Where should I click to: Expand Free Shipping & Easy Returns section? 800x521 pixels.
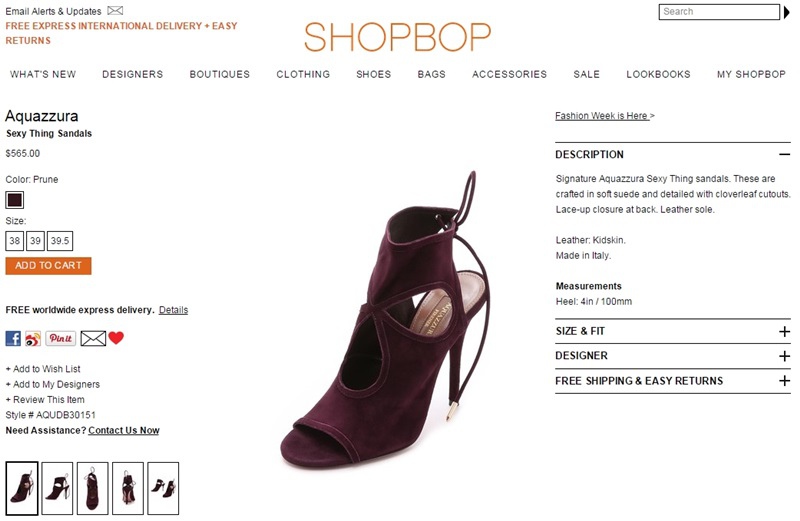(x=785, y=381)
